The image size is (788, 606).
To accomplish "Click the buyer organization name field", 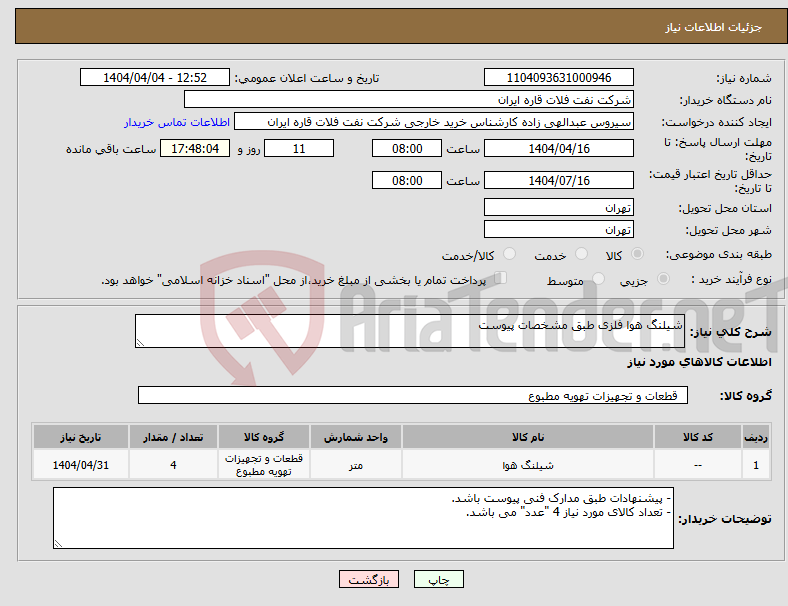I will click(x=409, y=99).
